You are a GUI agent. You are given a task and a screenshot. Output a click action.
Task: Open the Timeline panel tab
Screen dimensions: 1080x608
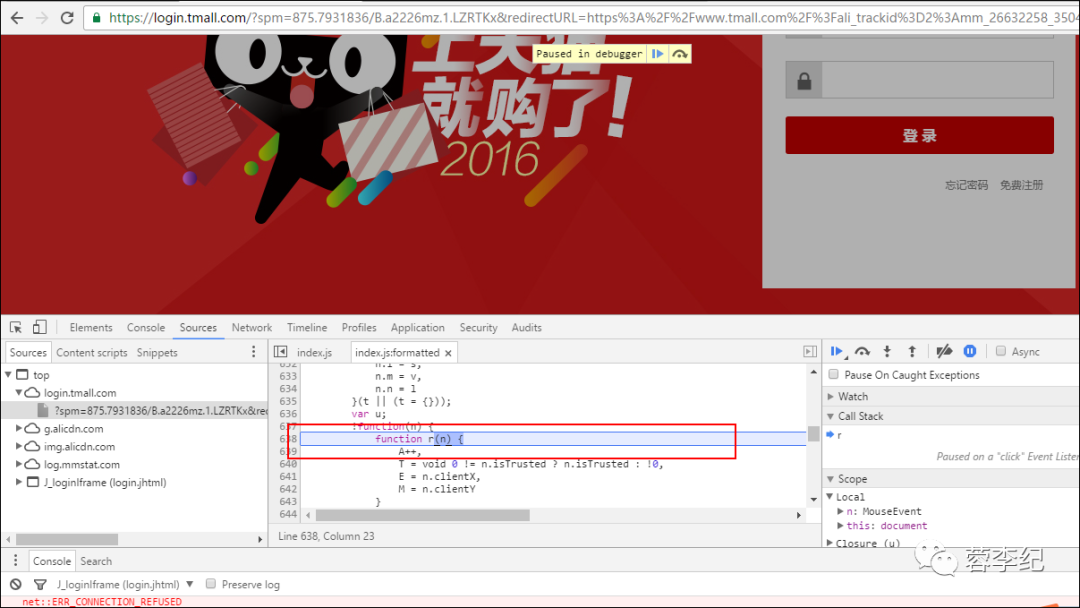307,328
